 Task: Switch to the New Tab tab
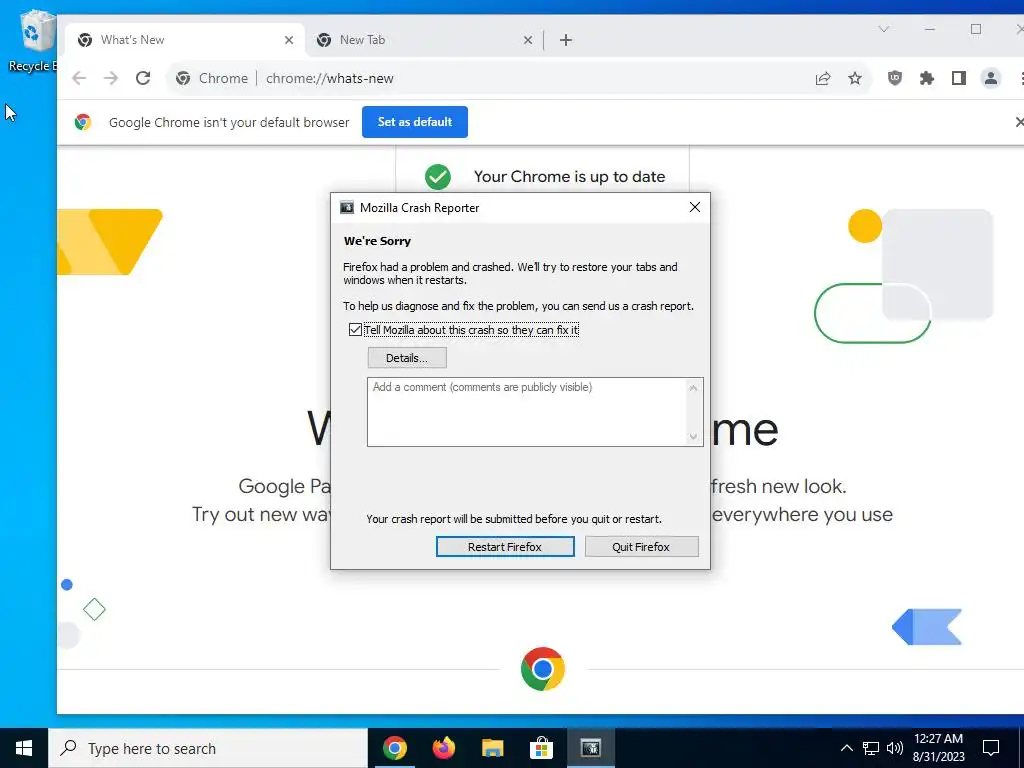click(424, 40)
